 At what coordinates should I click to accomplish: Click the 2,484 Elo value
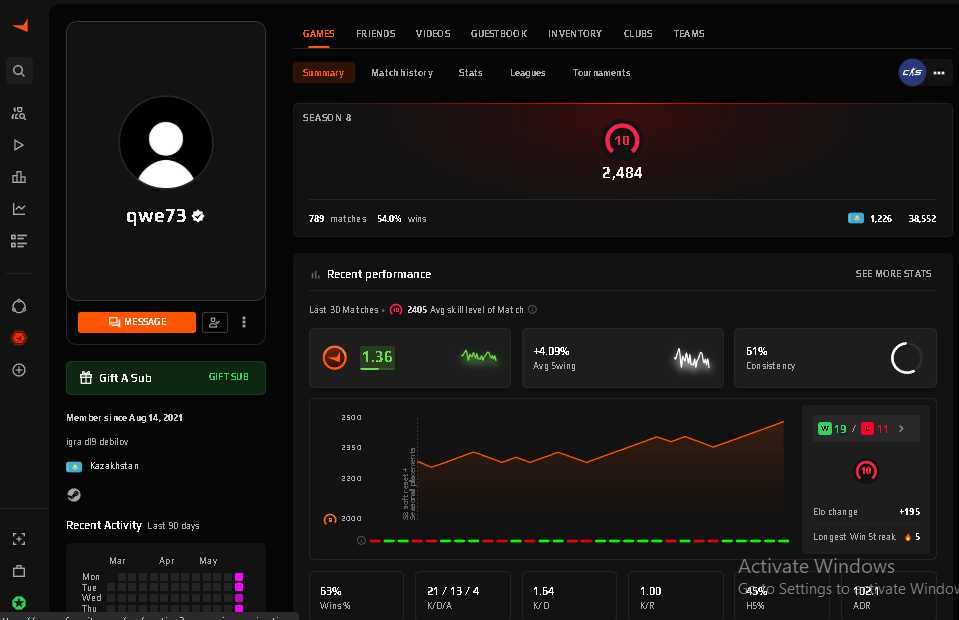(x=622, y=173)
